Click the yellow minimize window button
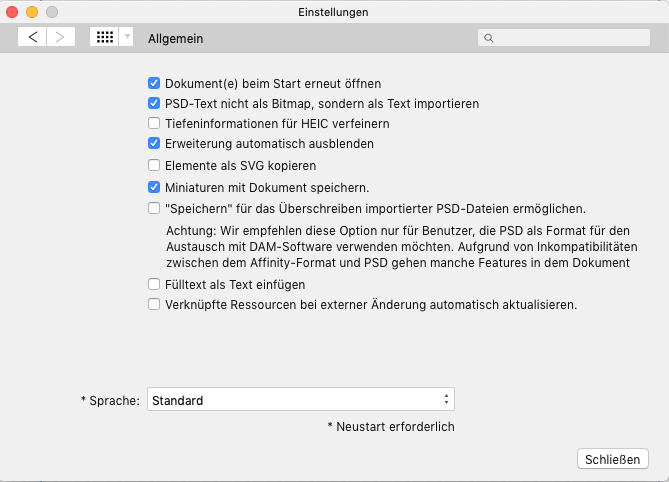Screen dimensions: 669x482 coord(32,12)
